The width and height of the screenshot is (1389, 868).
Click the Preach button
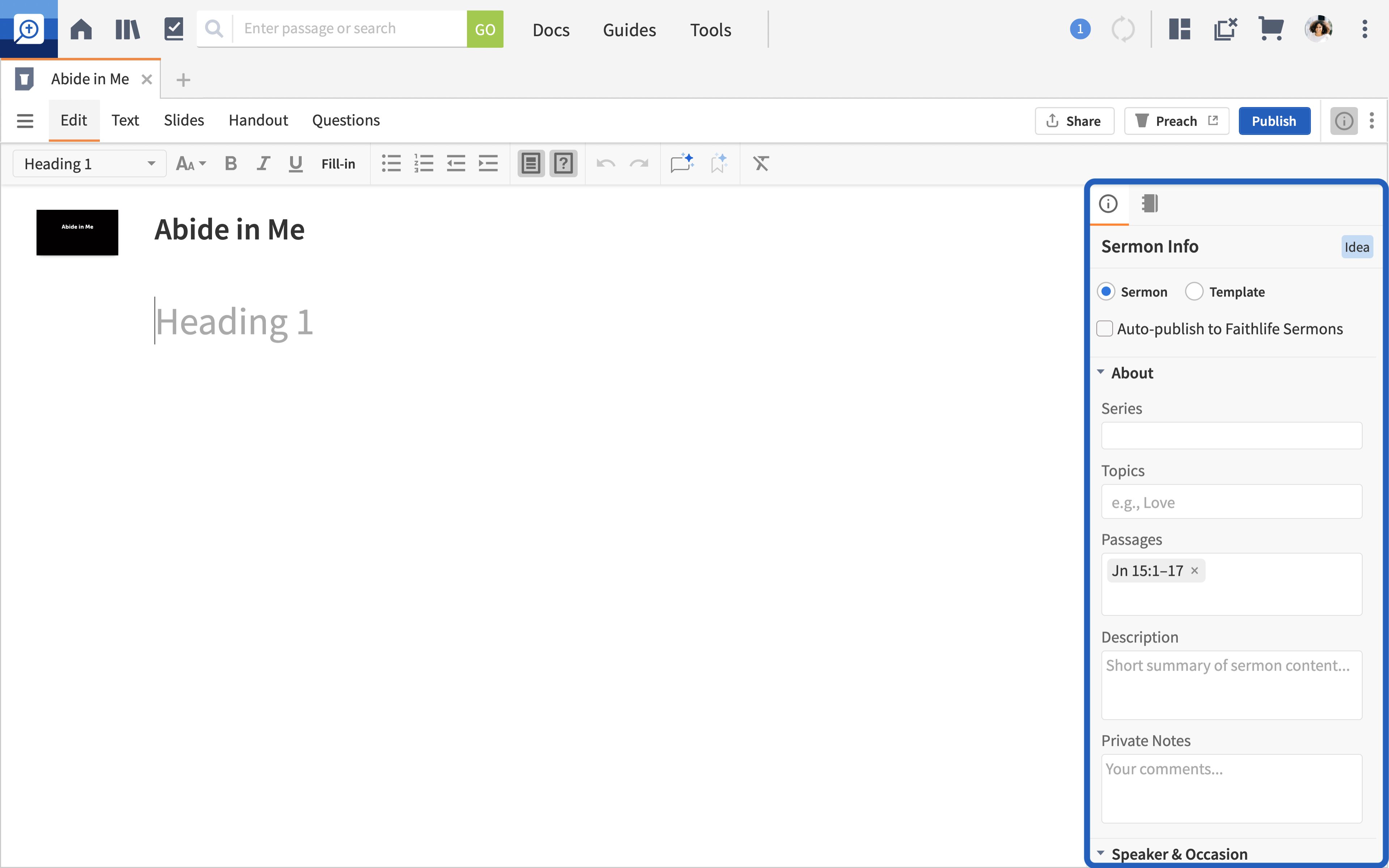[1176, 120]
